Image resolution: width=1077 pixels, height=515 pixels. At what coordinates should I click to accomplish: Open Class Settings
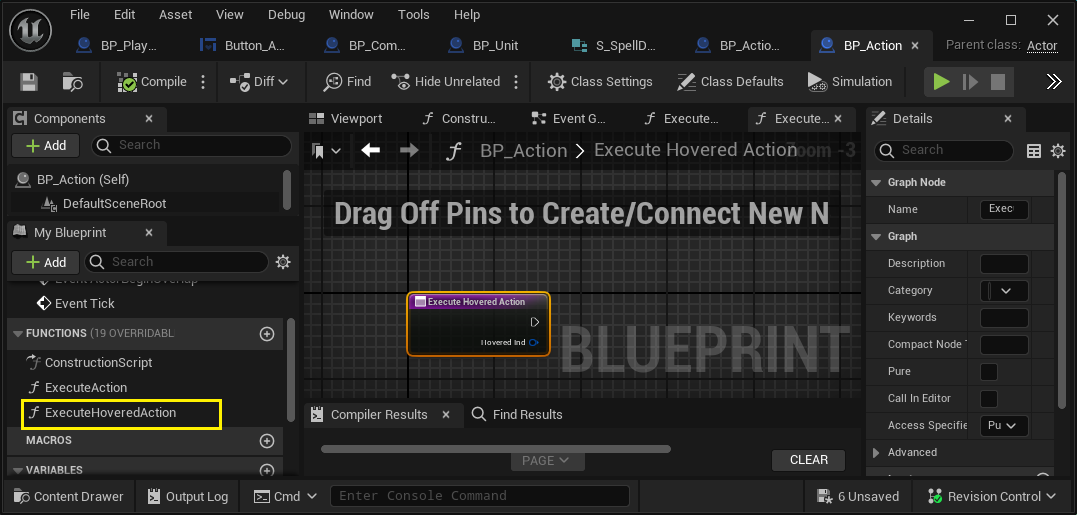pyautogui.click(x=600, y=82)
